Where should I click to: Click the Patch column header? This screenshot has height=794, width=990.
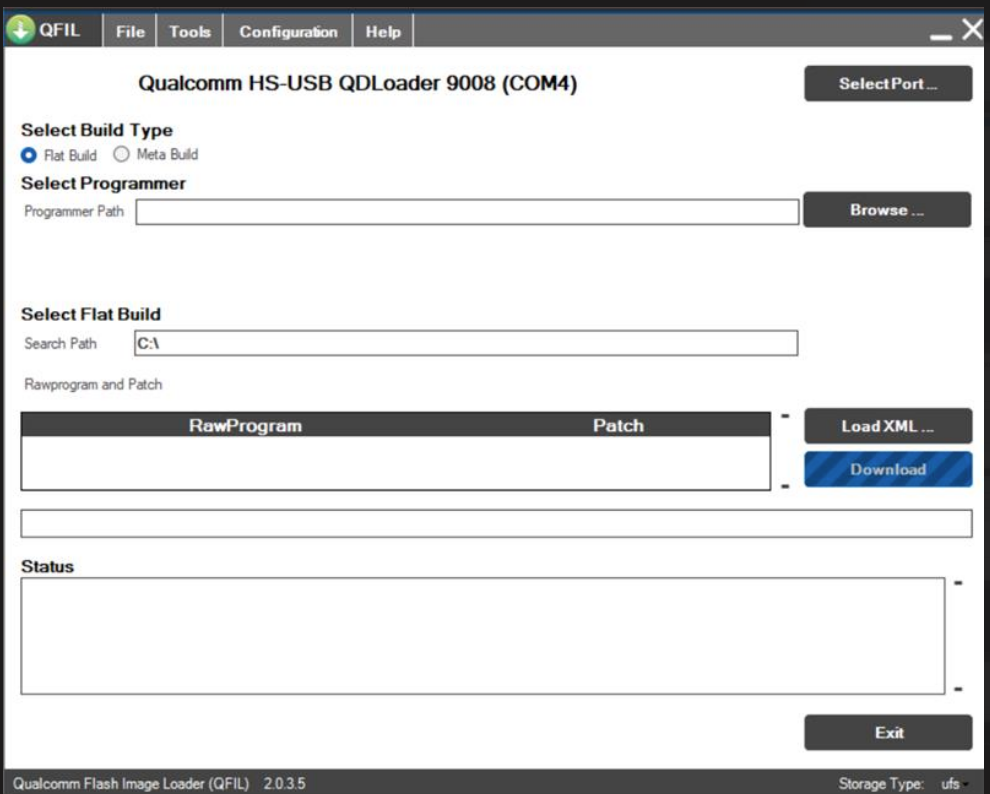click(618, 425)
